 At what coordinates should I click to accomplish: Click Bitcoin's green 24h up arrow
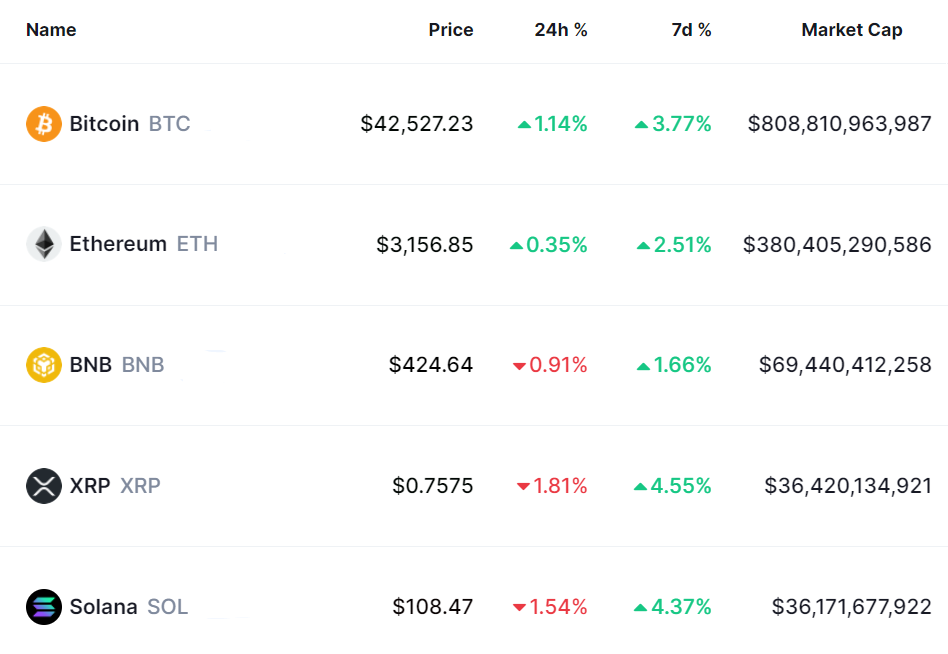pos(524,125)
